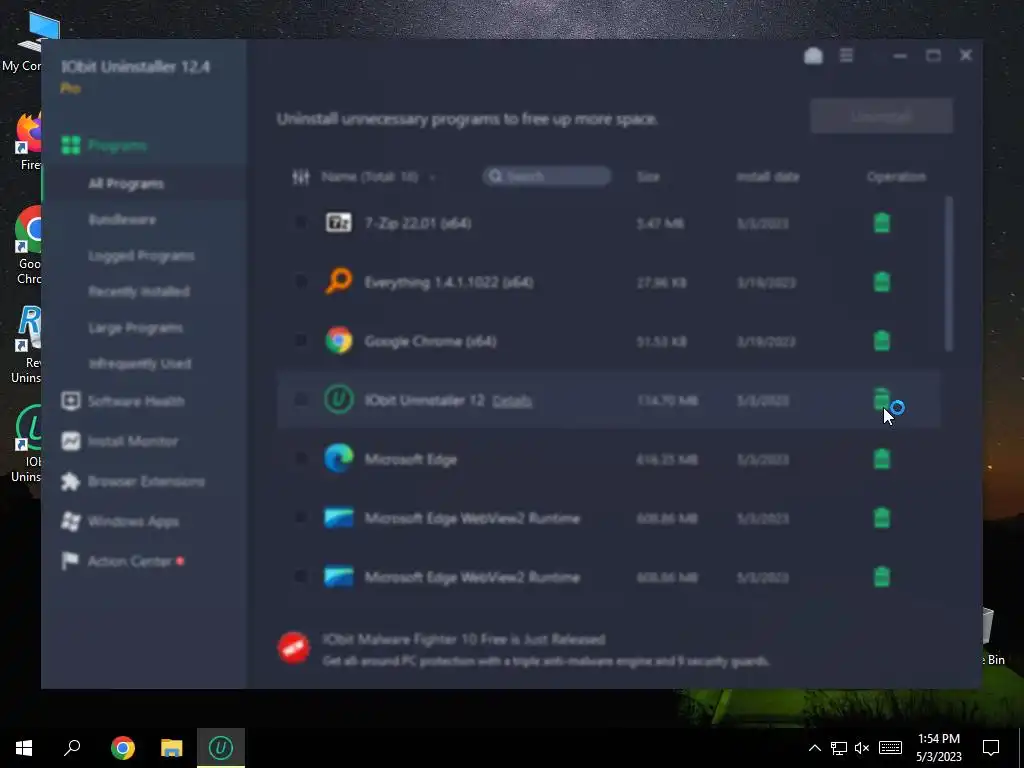Check the box for Microsoft Edge
Image resolution: width=1024 pixels, height=768 pixels.
pyautogui.click(x=300, y=458)
